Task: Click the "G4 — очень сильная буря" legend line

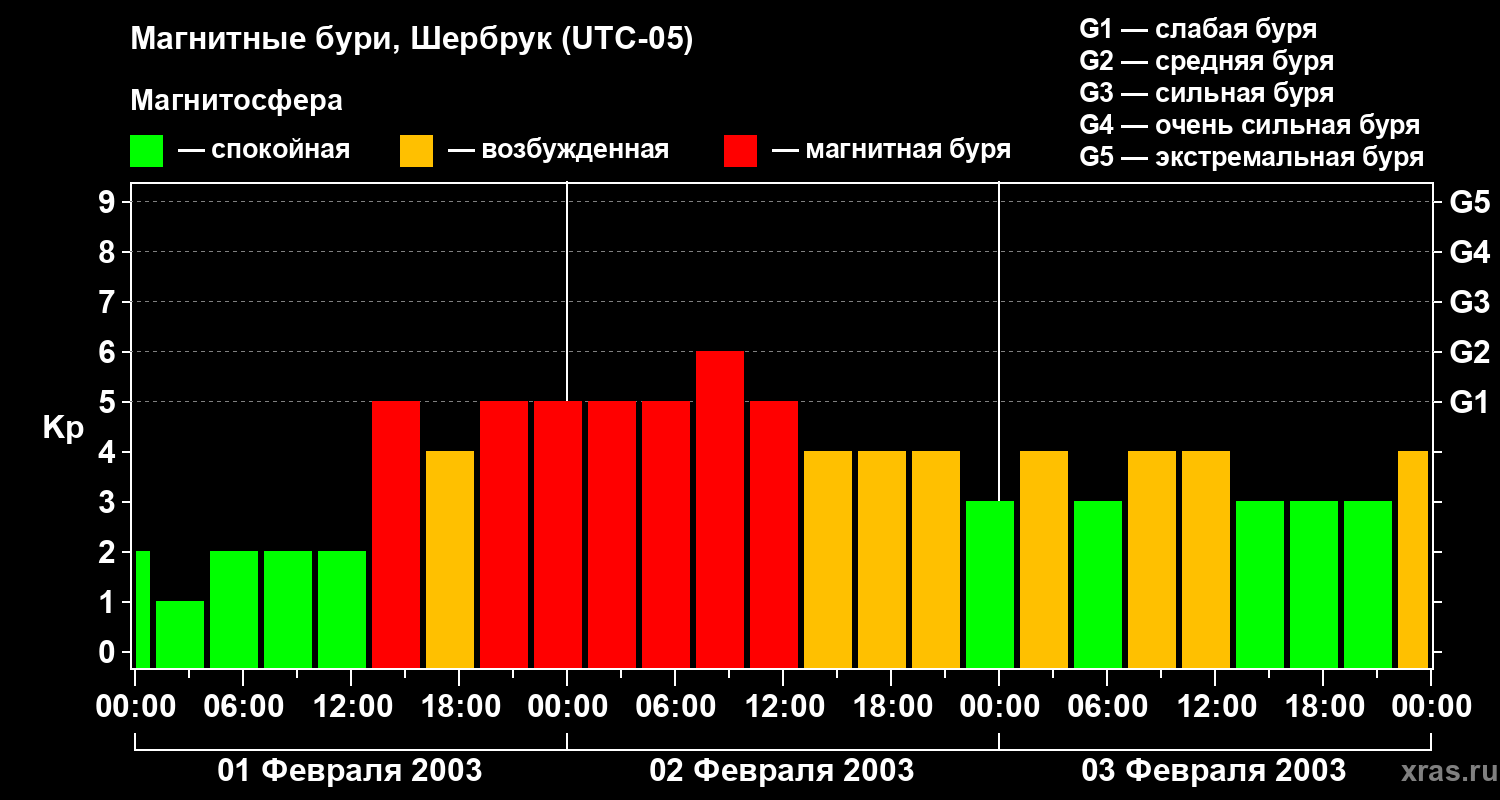Action: tap(1250, 125)
